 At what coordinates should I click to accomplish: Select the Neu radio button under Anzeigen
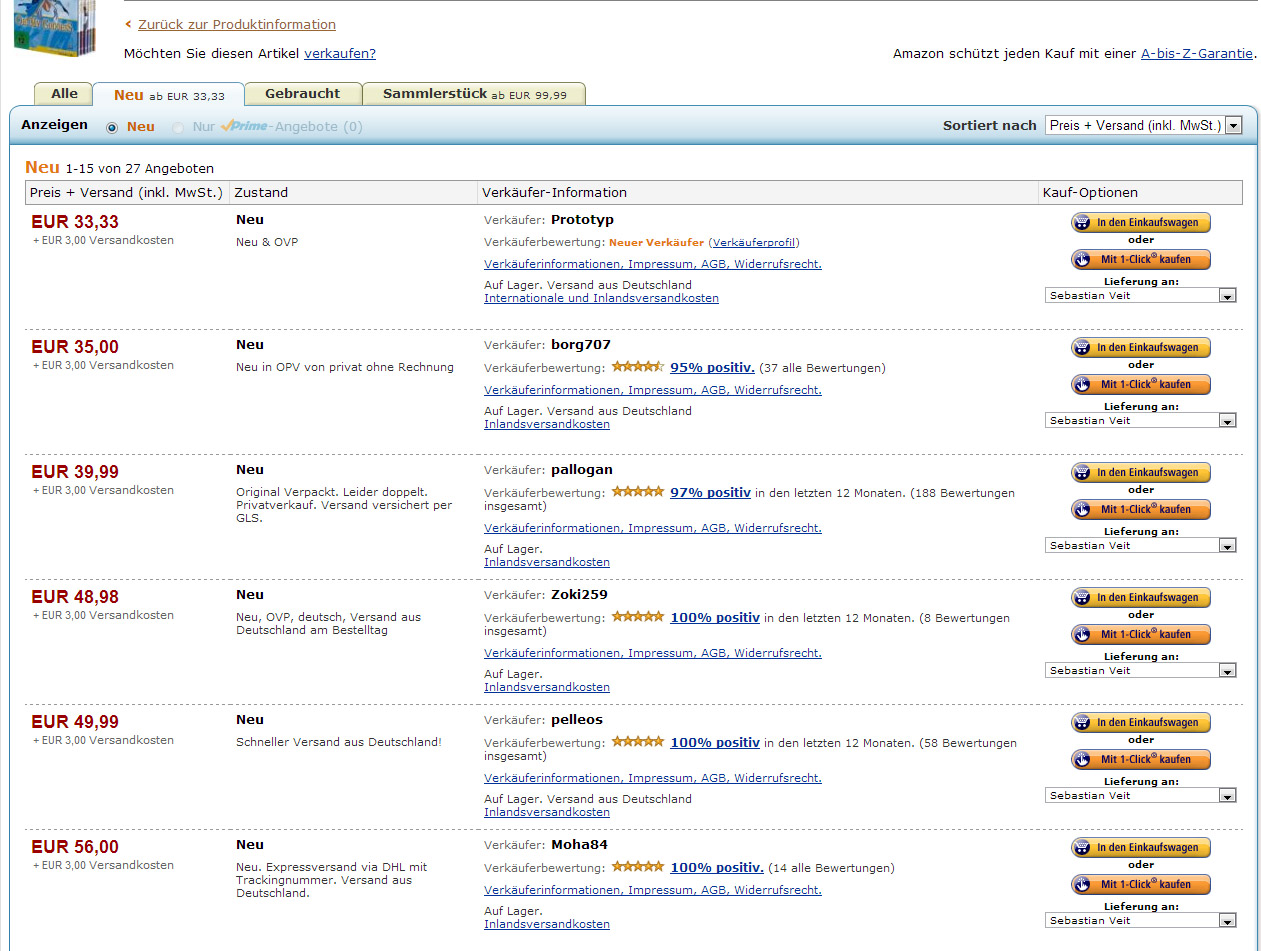(112, 128)
